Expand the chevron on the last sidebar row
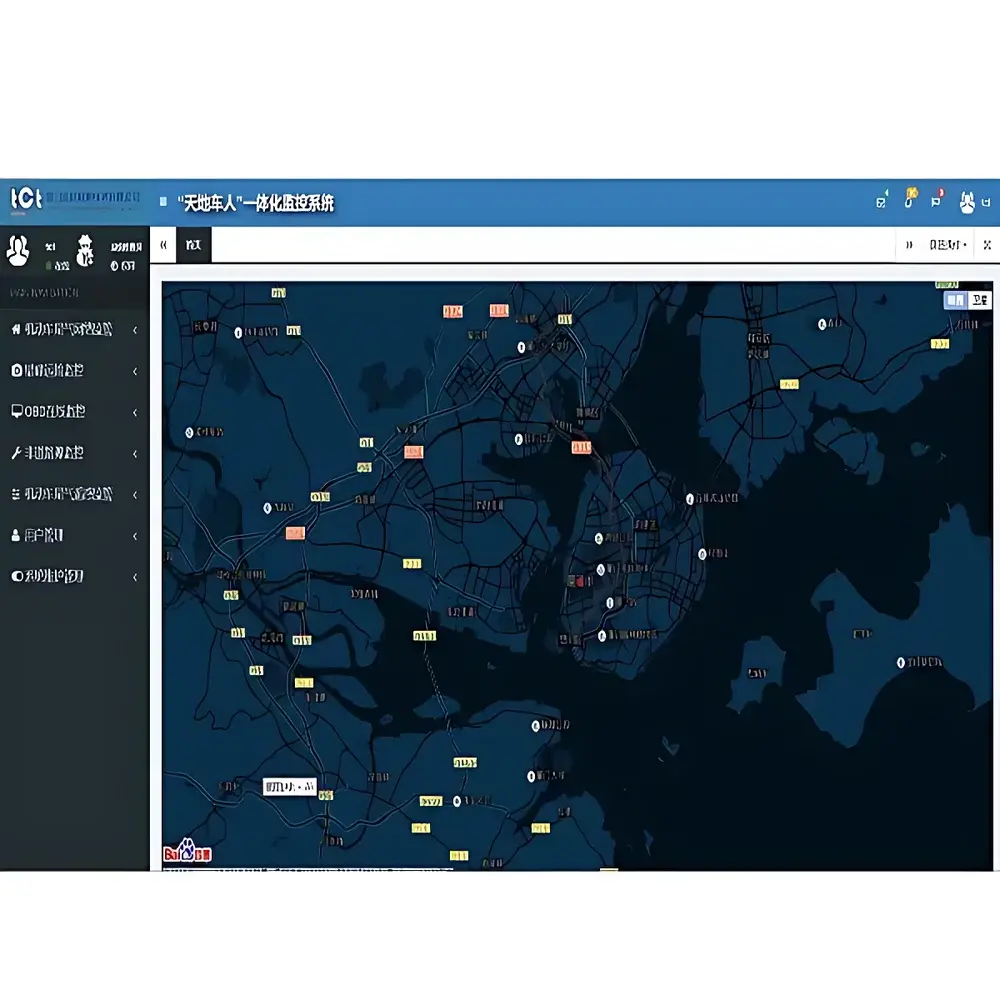Viewport: 1000px width, 1000px height. (x=135, y=577)
